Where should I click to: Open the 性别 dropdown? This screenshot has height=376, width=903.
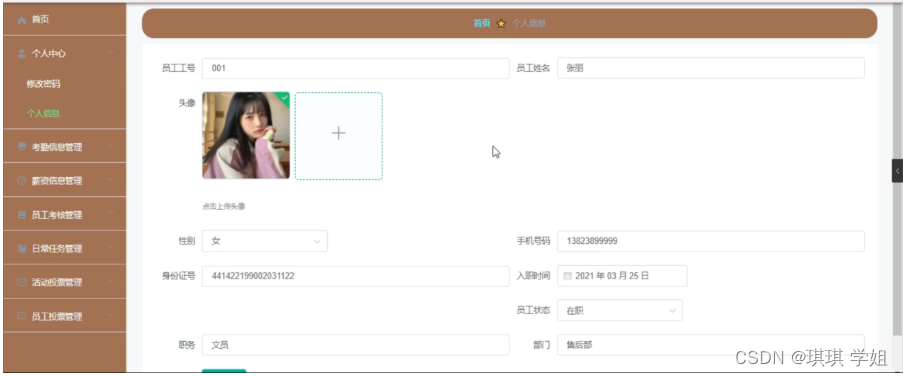coord(265,241)
